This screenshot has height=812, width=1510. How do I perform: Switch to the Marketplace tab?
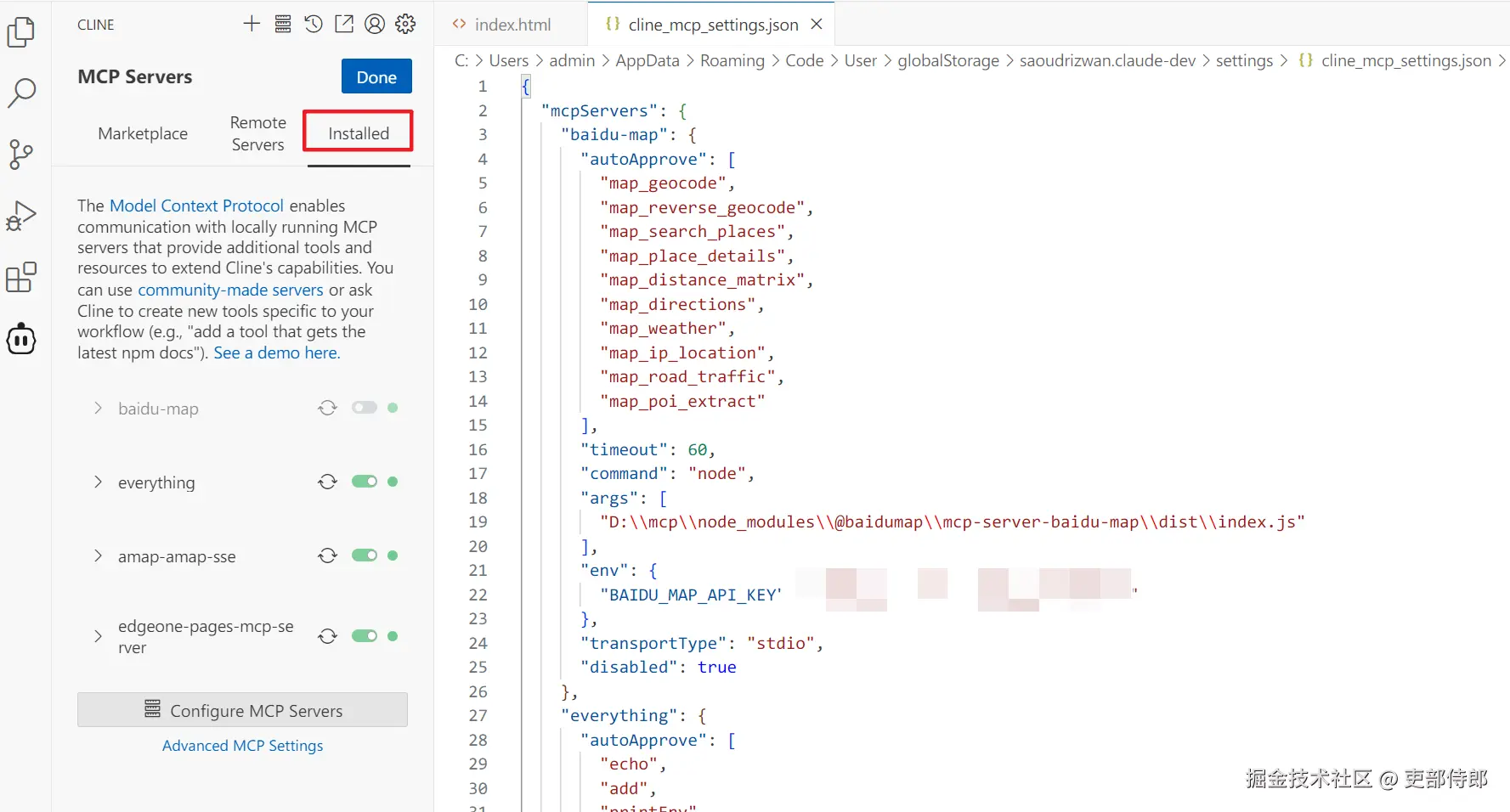tap(143, 133)
